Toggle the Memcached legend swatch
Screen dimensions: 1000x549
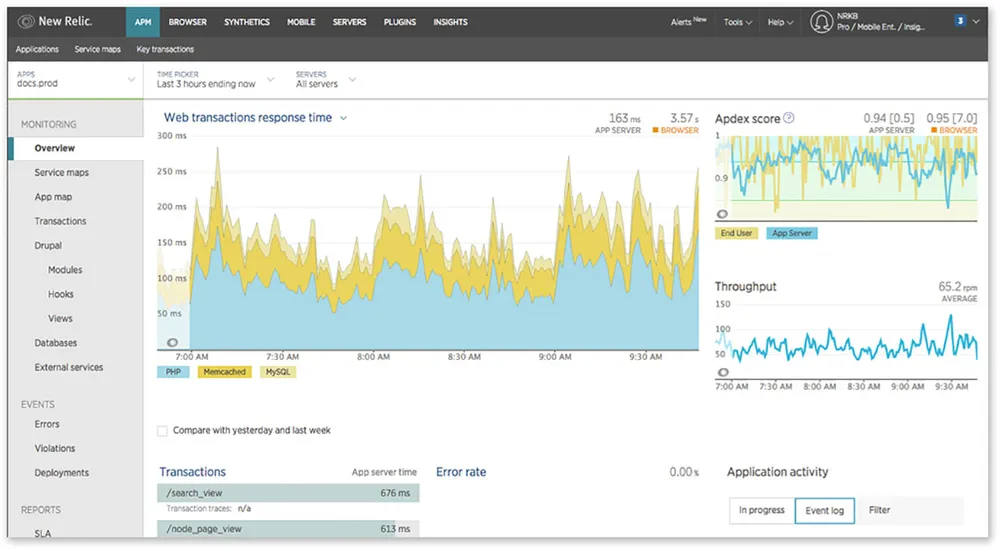pos(225,372)
